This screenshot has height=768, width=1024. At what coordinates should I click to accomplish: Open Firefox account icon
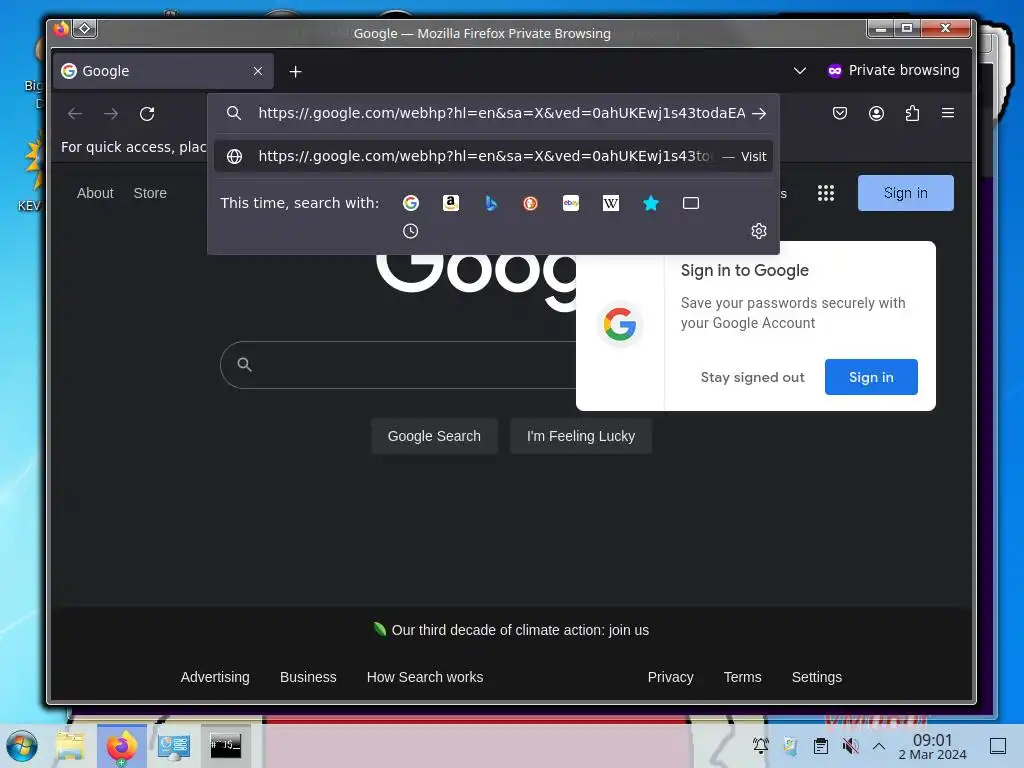[876, 114]
